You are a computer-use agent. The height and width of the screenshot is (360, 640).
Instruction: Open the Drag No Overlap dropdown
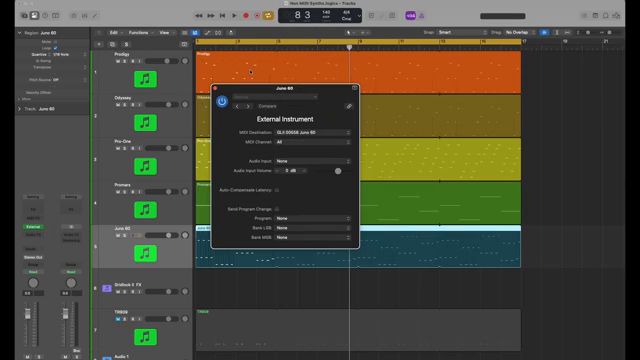520,32
